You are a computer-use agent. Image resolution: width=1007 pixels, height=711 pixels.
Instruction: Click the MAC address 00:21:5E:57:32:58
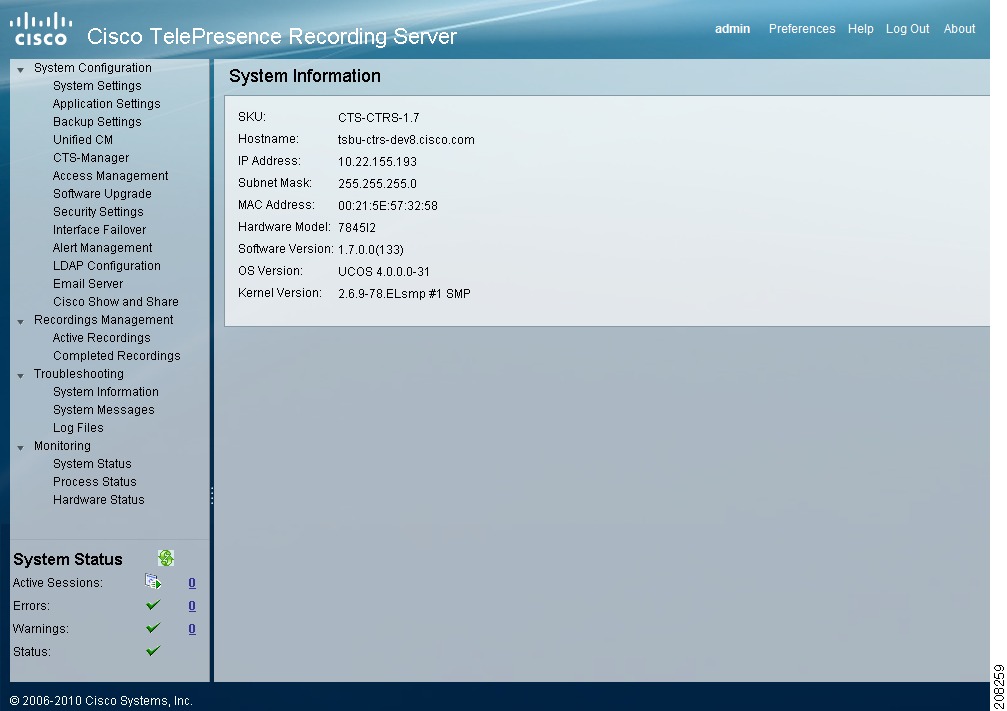point(388,206)
